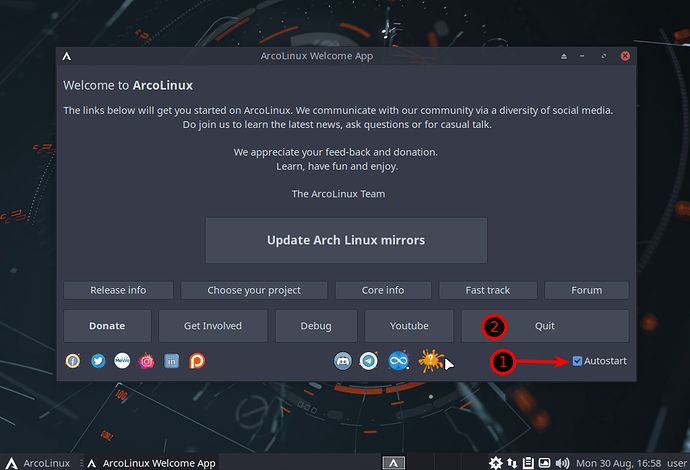Click the settings gear tray icon

coord(495,463)
